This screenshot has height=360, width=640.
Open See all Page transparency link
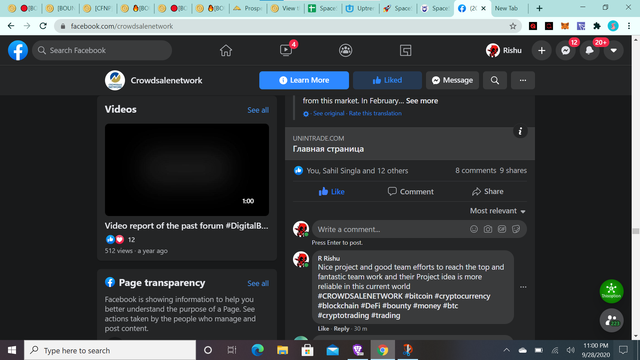[x=258, y=283]
